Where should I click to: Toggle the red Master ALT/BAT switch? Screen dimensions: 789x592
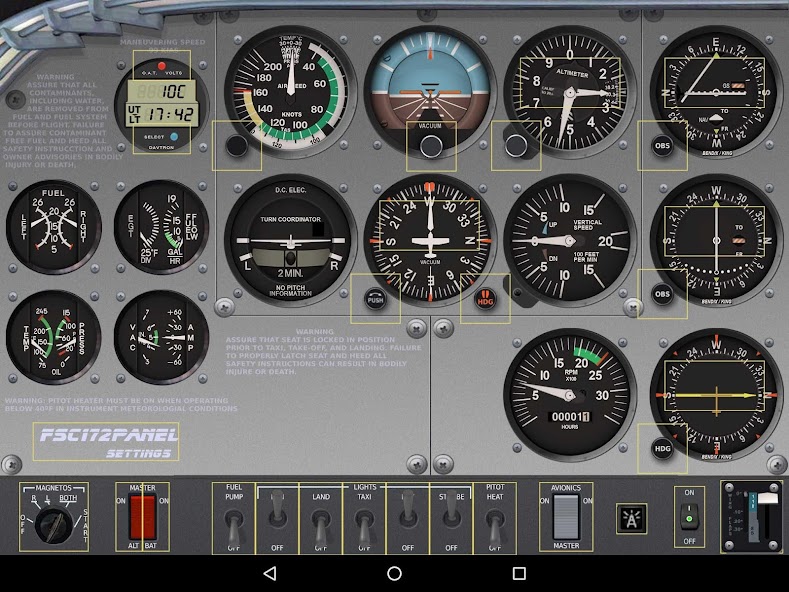click(x=142, y=516)
